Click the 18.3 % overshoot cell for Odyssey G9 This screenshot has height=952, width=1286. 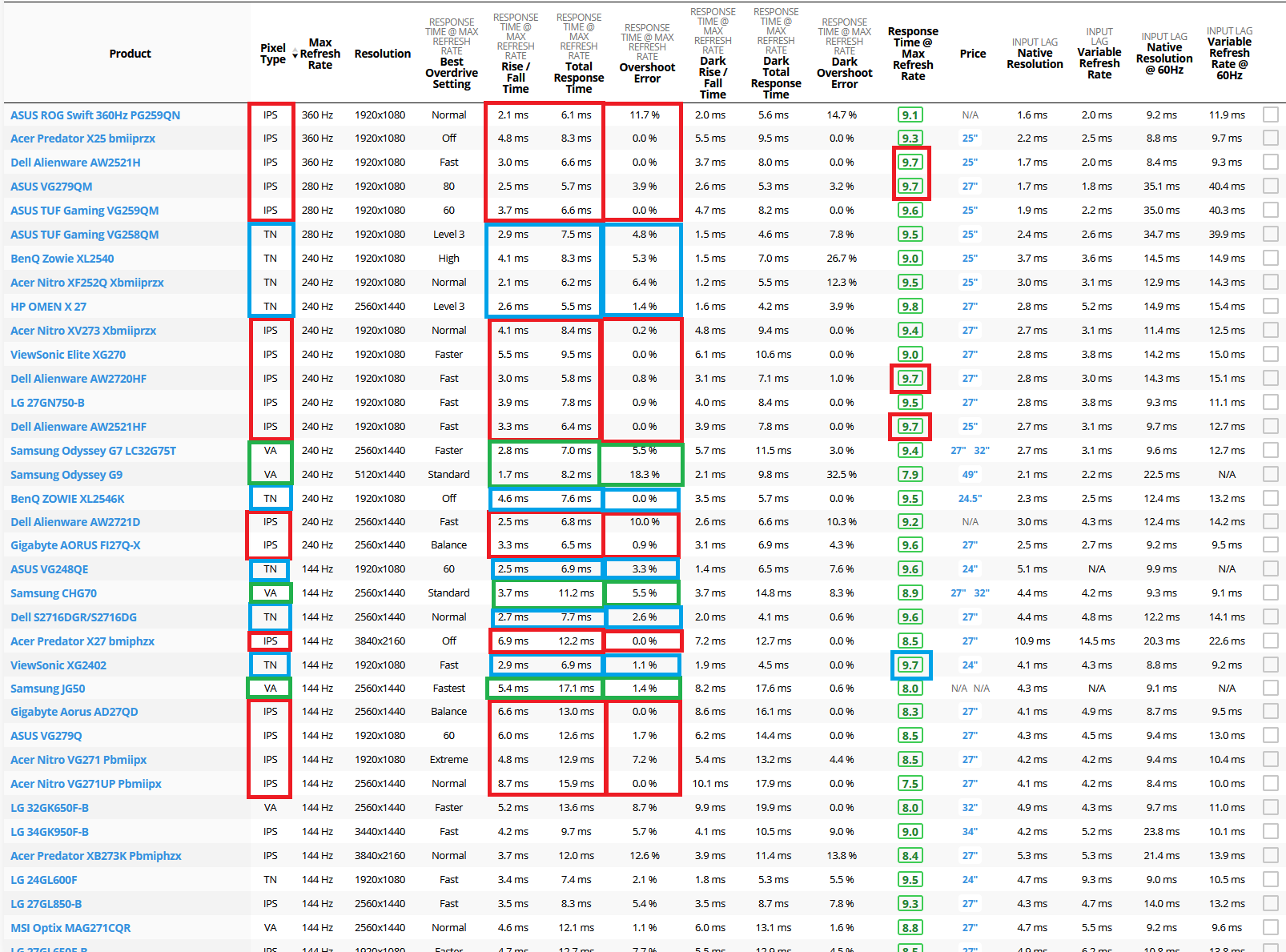pyautogui.click(x=645, y=474)
